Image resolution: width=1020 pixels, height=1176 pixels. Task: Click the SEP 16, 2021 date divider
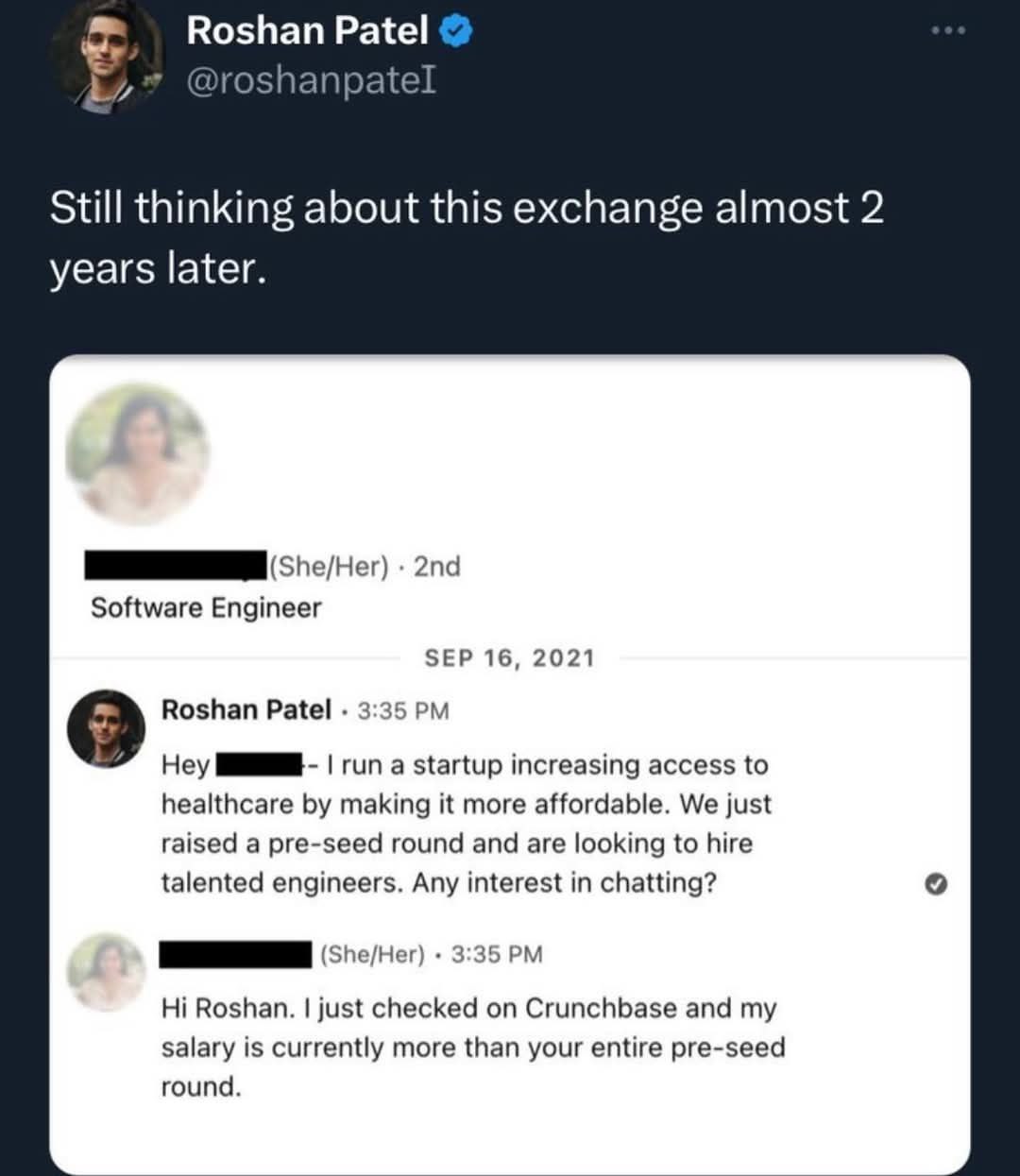point(509,657)
